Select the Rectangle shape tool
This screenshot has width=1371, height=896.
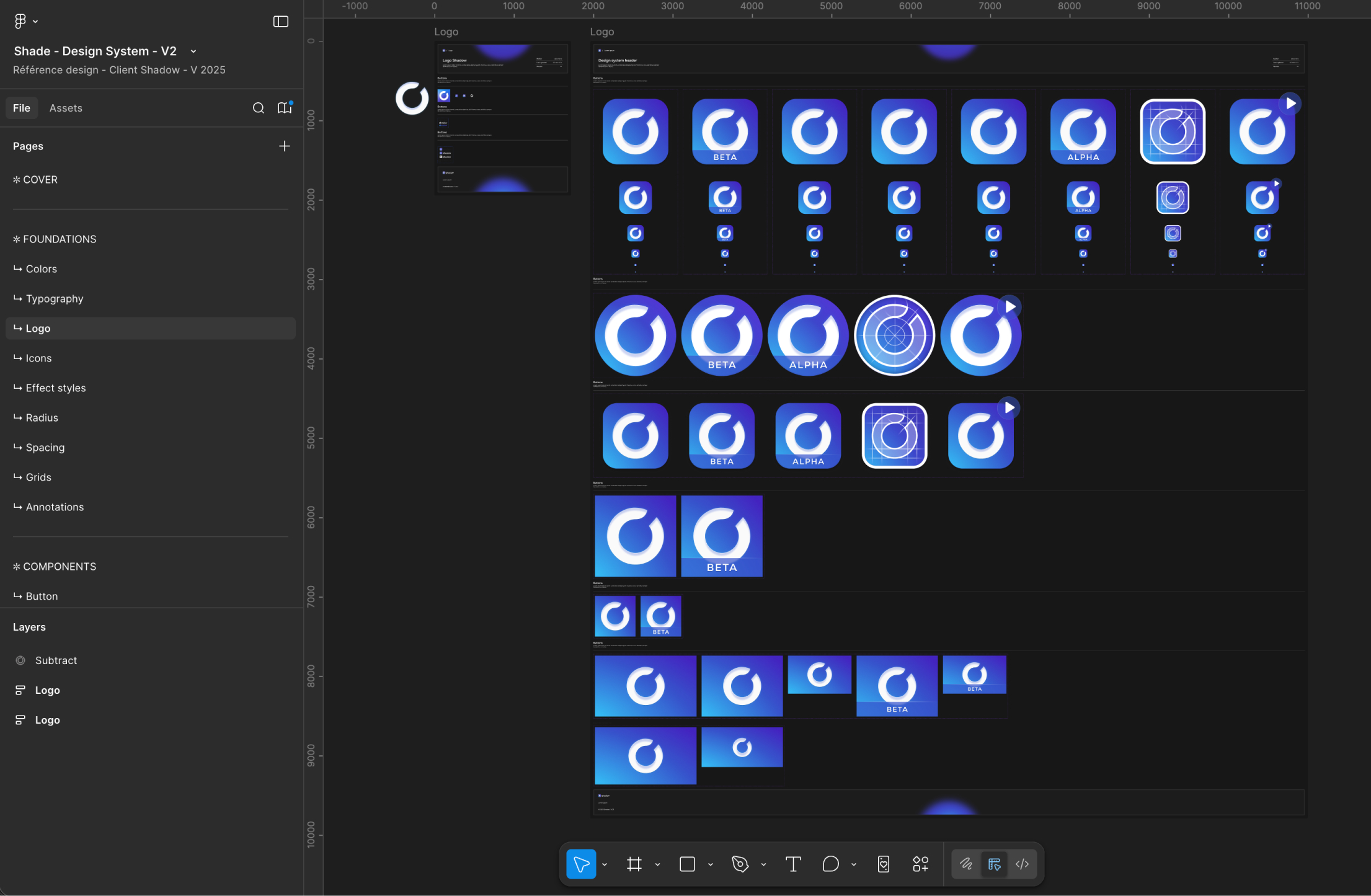687,864
